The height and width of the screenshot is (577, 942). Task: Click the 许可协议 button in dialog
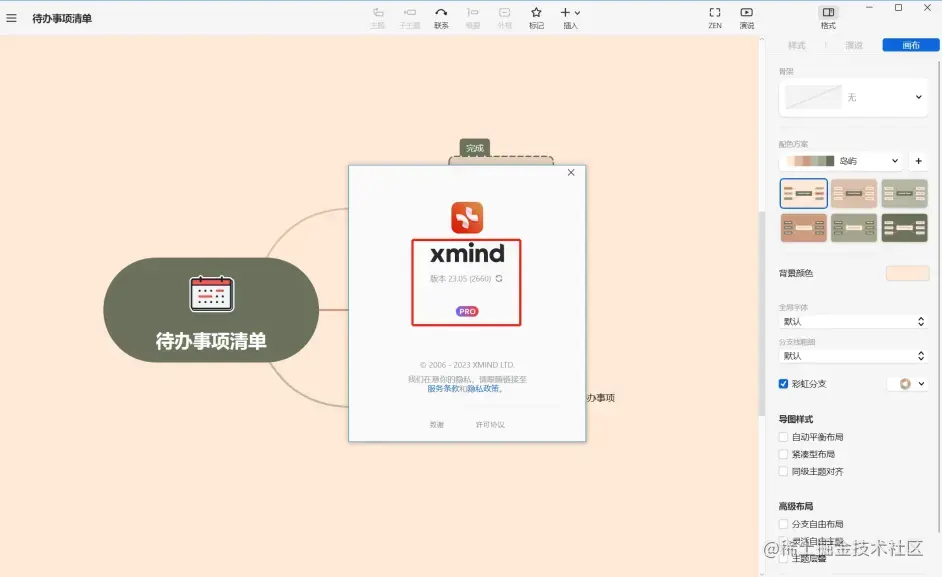coord(490,424)
